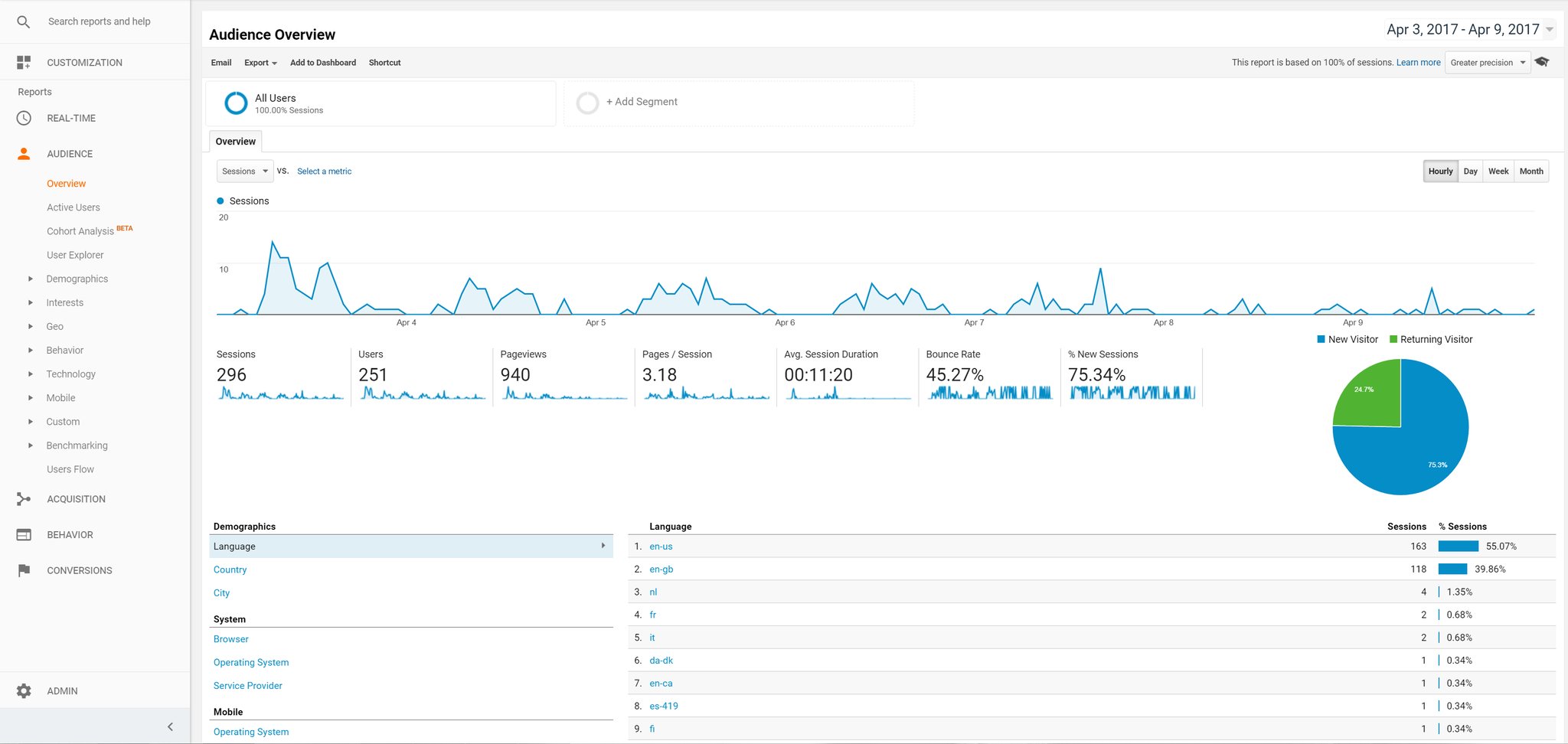Click Add to Dashboard

pyautogui.click(x=322, y=62)
